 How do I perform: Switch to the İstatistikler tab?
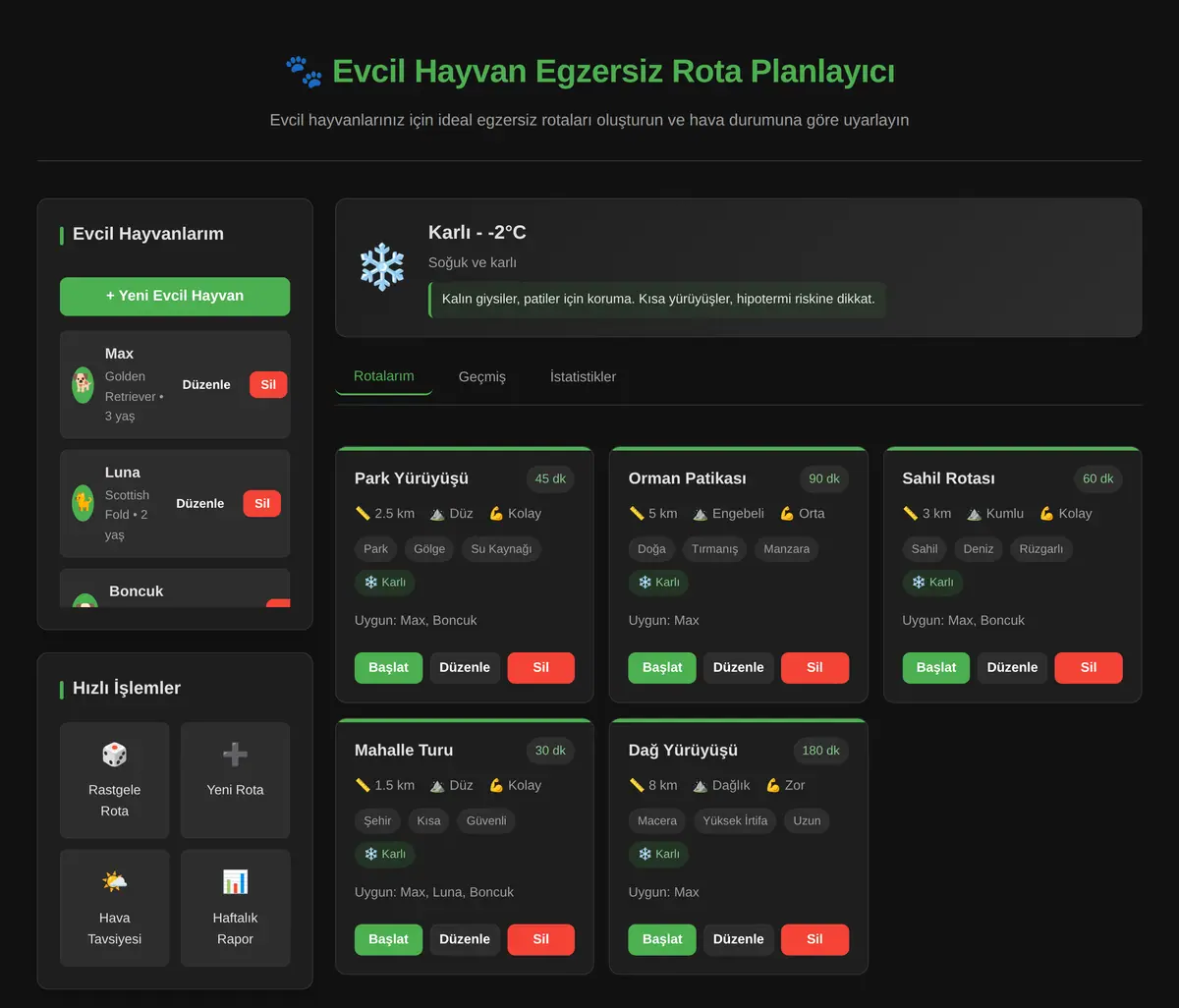(584, 376)
